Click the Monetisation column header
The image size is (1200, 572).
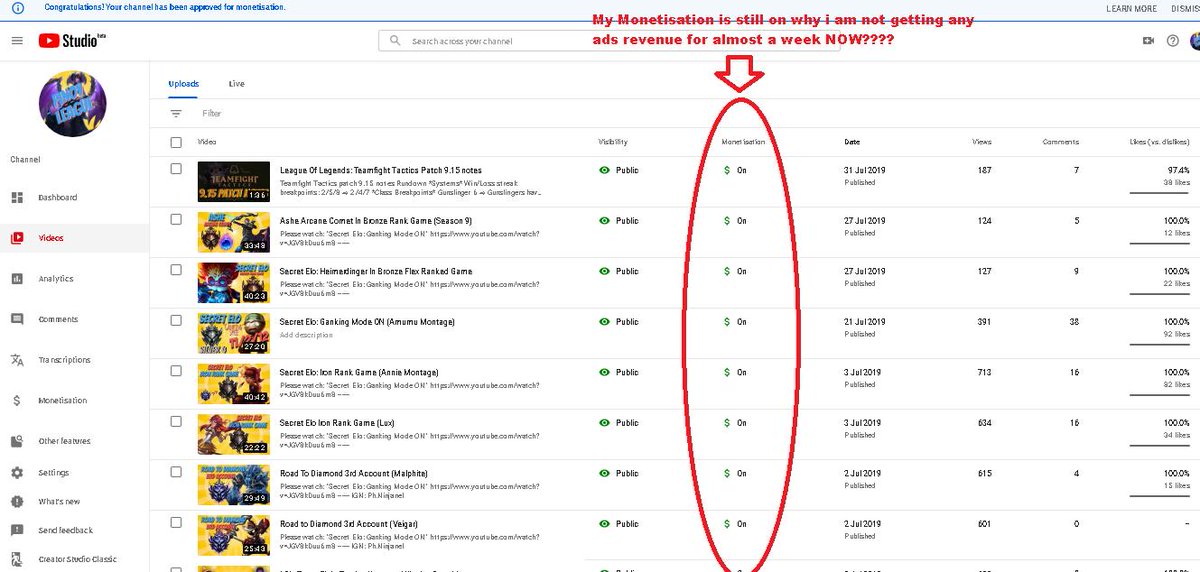pos(743,142)
